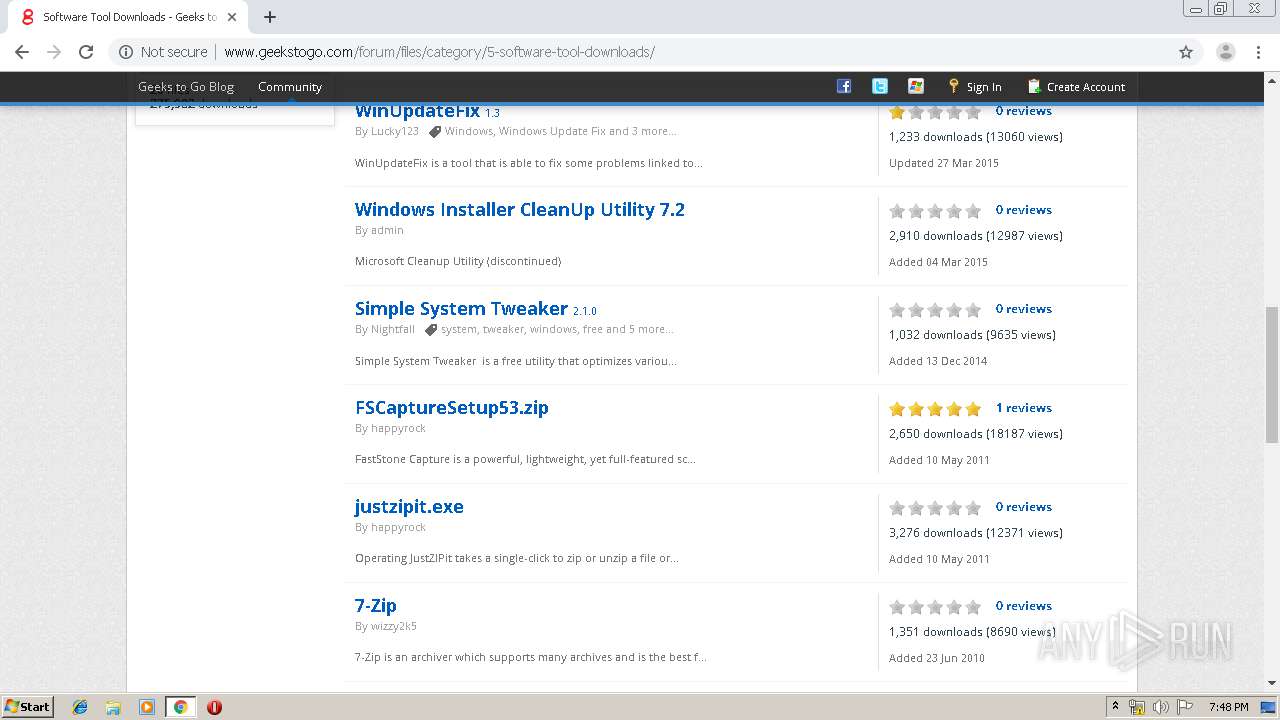The height and width of the screenshot is (720, 1280).
Task: Open the WinUpdateFix download title
Action: [x=417, y=111]
